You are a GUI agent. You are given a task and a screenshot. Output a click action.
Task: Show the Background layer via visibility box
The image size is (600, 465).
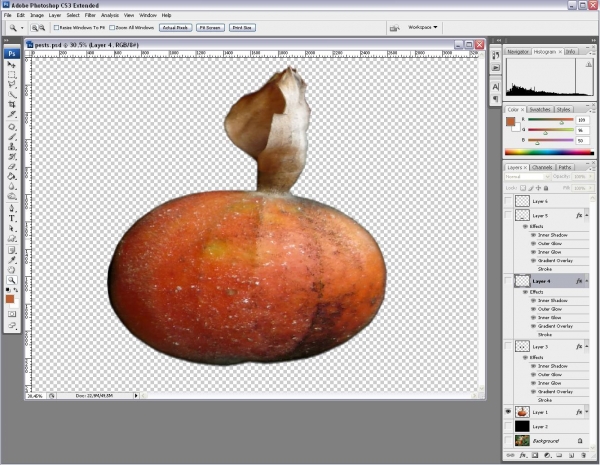click(x=508, y=441)
